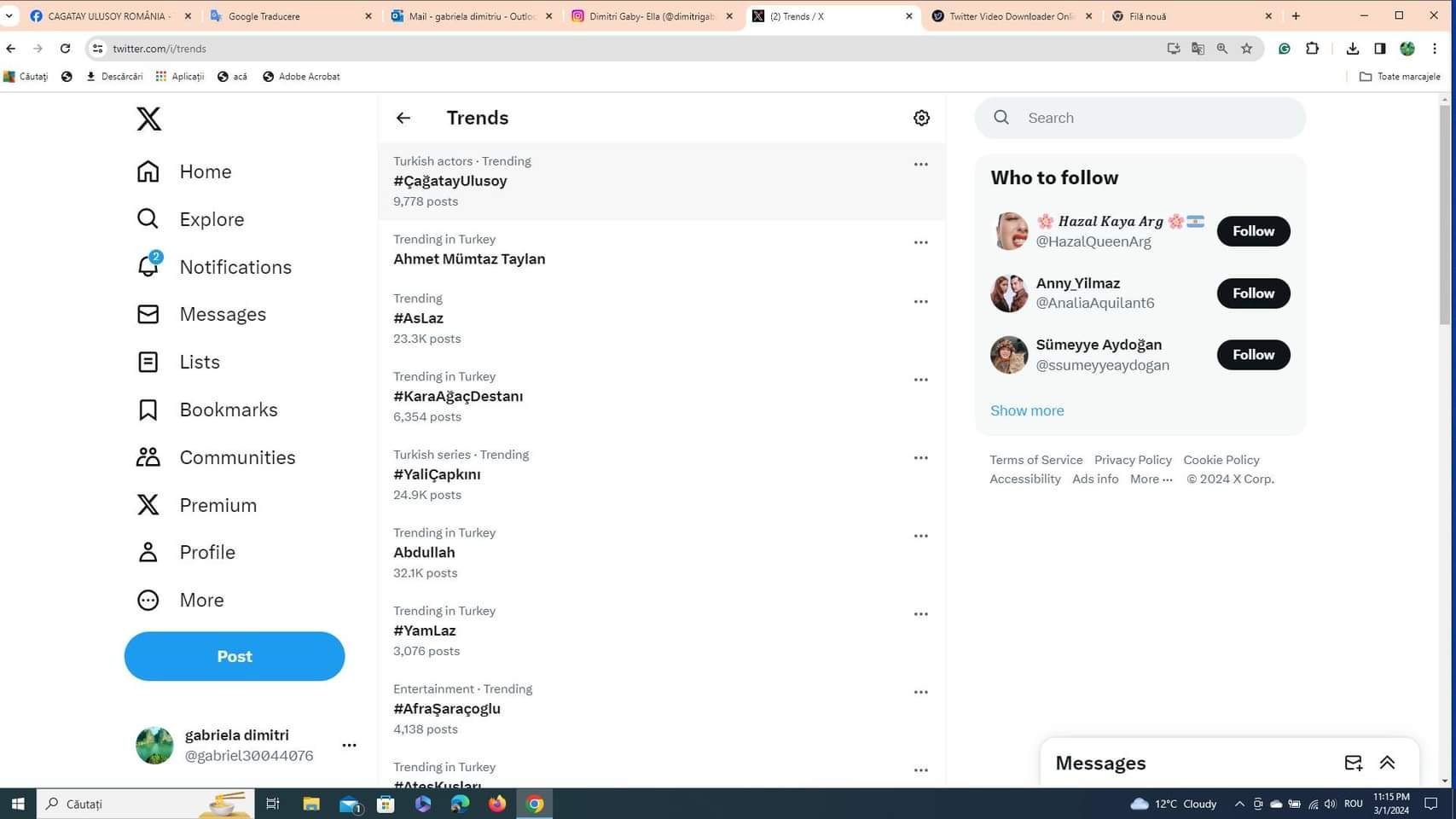
Task: Open Notifications bell in sidebar
Action: [x=148, y=267]
